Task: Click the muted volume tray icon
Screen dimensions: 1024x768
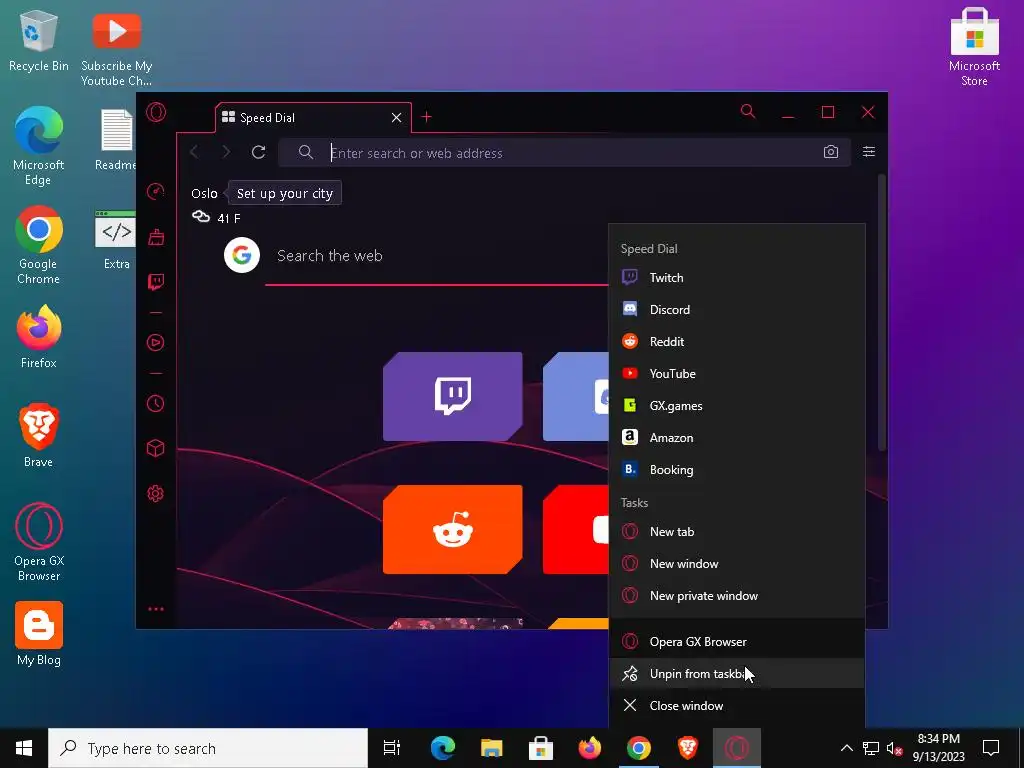Action: [x=895, y=748]
